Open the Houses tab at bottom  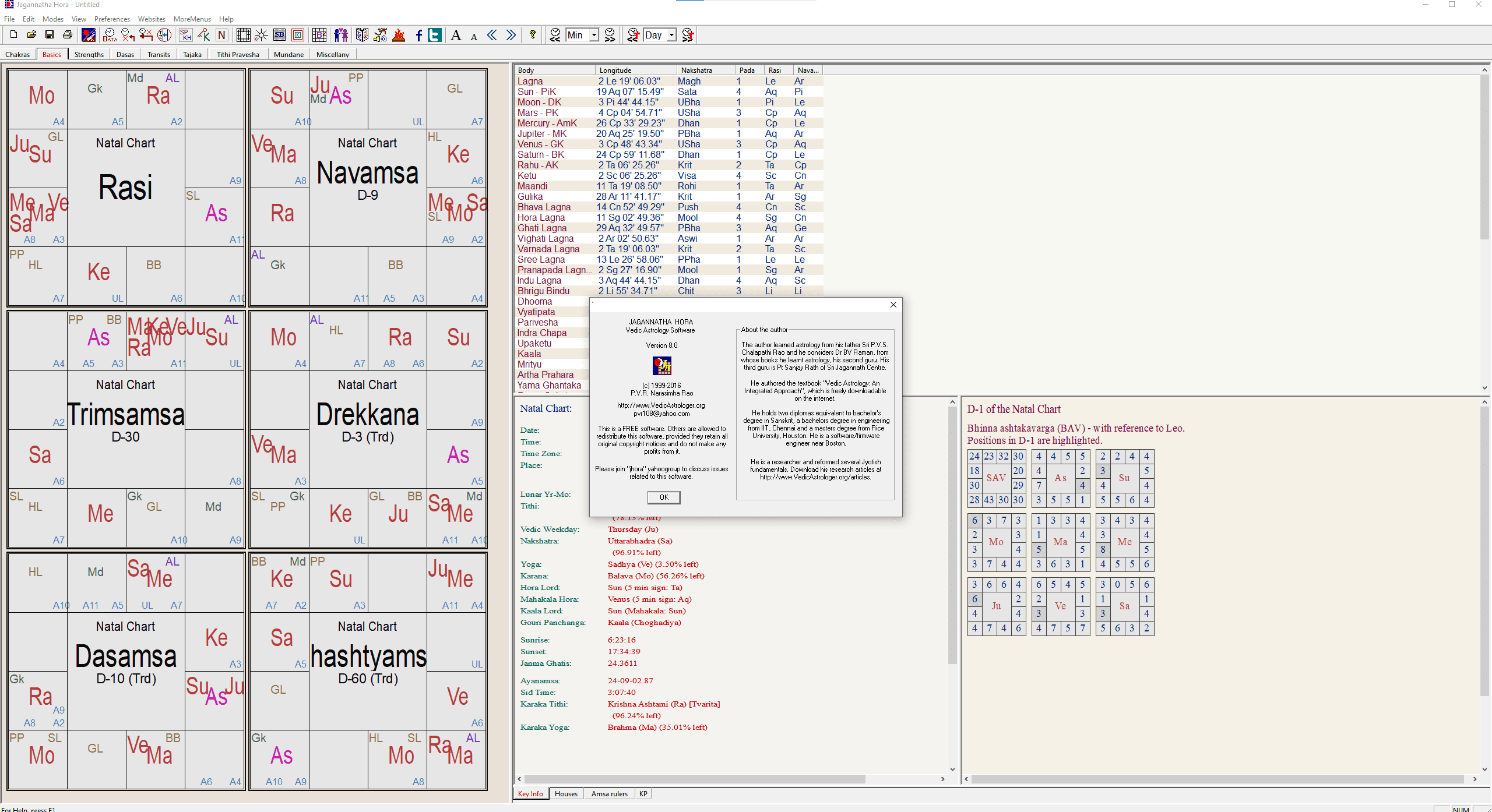pos(565,793)
